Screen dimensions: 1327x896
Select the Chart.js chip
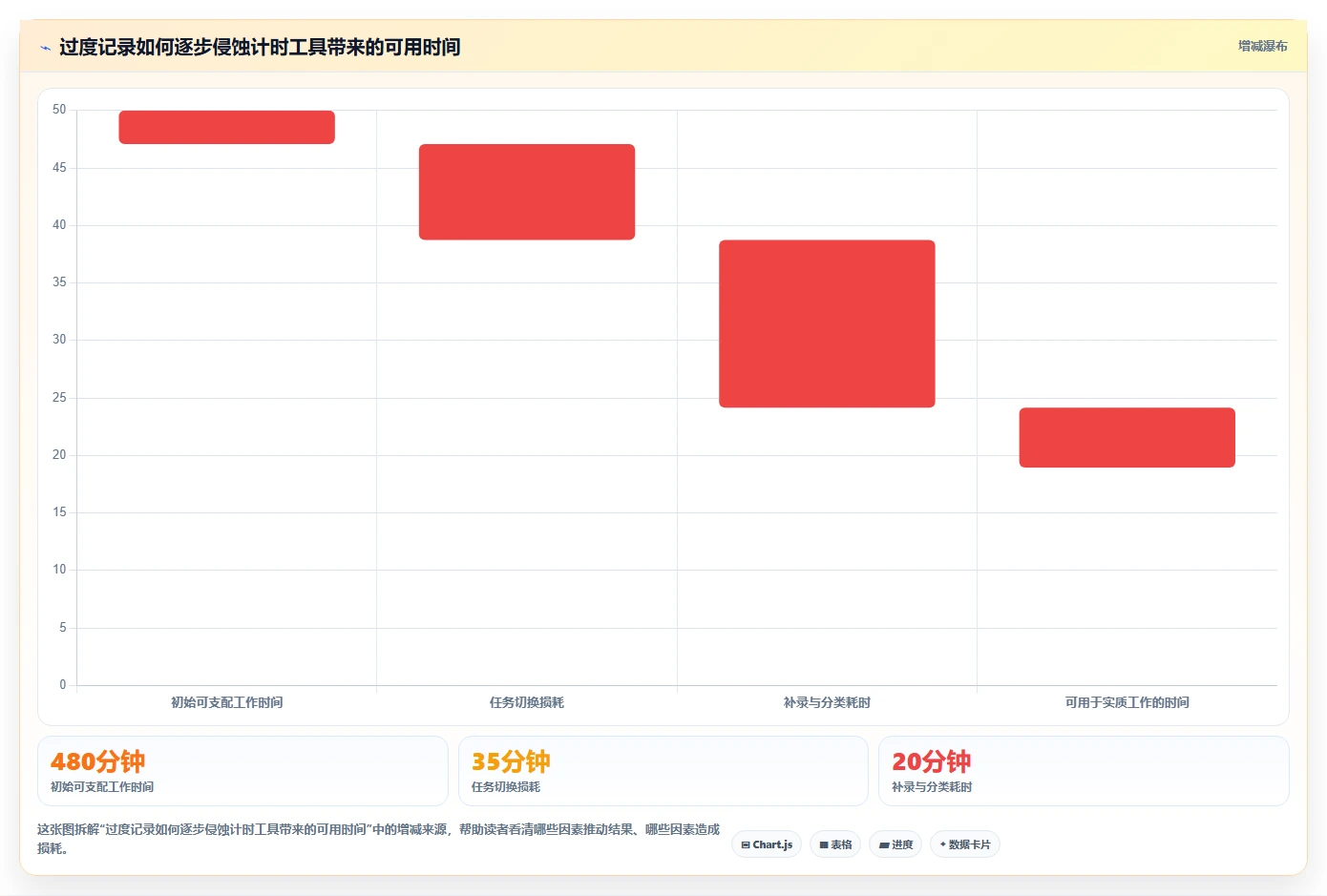pos(767,844)
